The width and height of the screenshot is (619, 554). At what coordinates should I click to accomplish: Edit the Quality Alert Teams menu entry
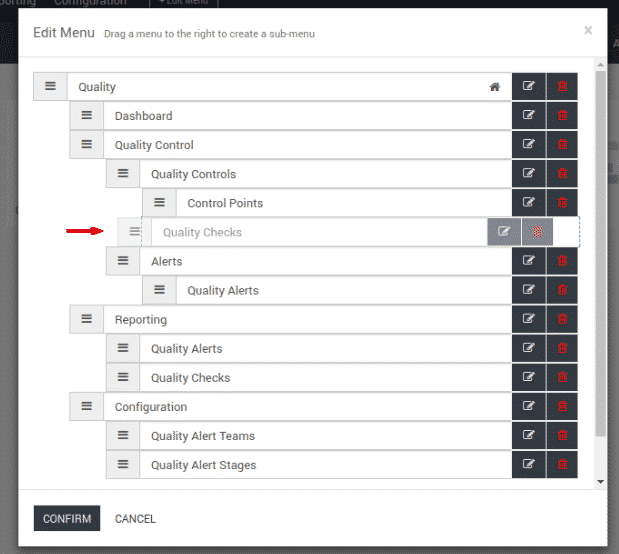(529, 436)
